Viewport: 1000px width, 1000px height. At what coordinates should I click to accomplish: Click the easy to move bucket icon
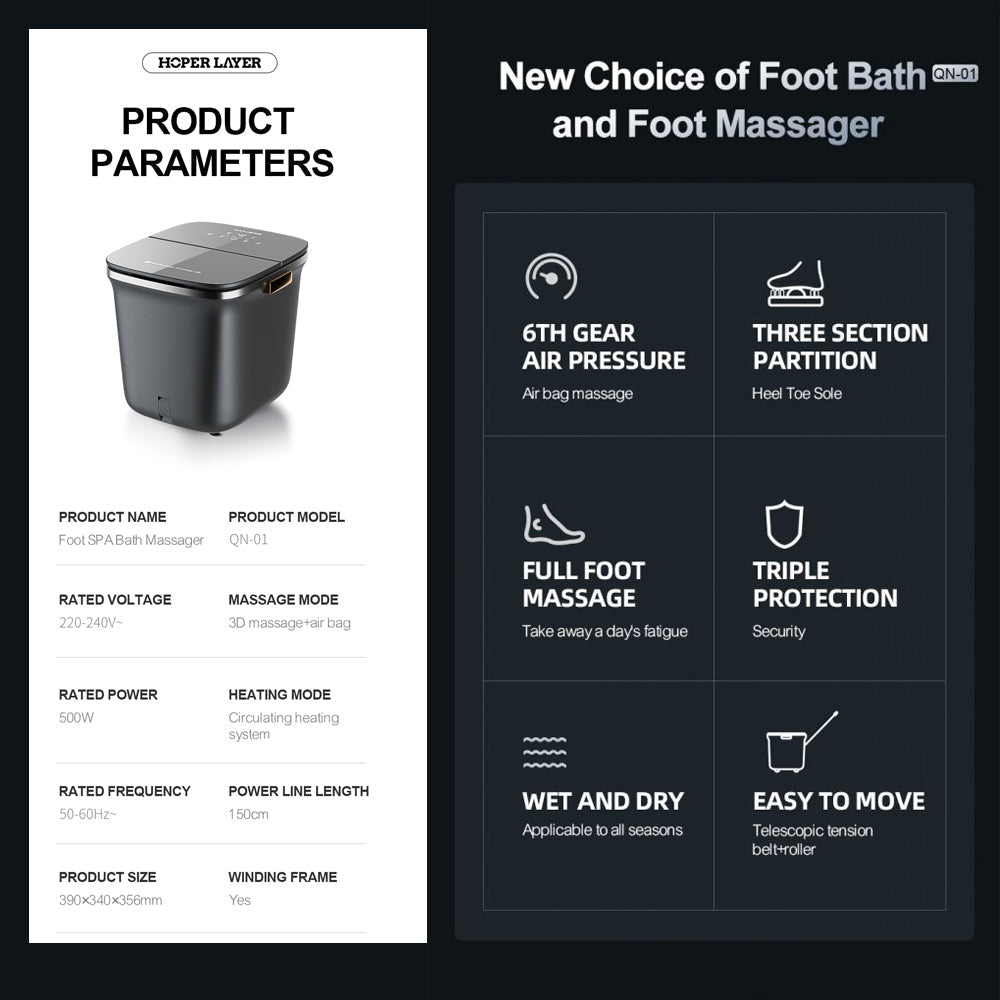point(799,743)
